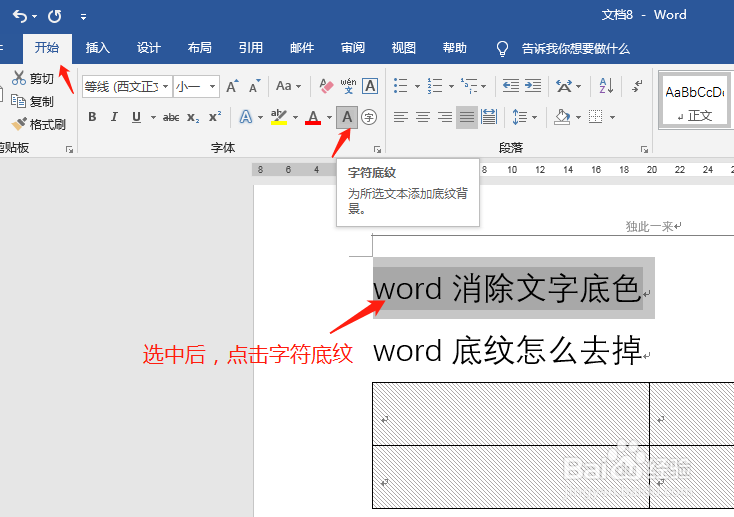
Task: Align text right
Action: pos(445,117)
